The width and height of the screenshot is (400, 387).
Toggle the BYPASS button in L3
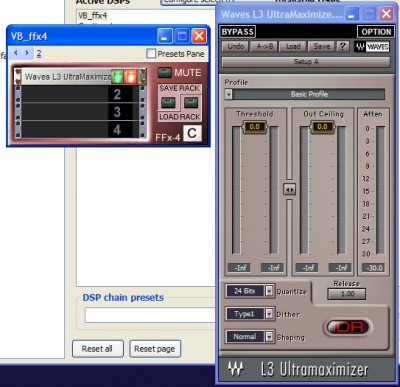238,32
